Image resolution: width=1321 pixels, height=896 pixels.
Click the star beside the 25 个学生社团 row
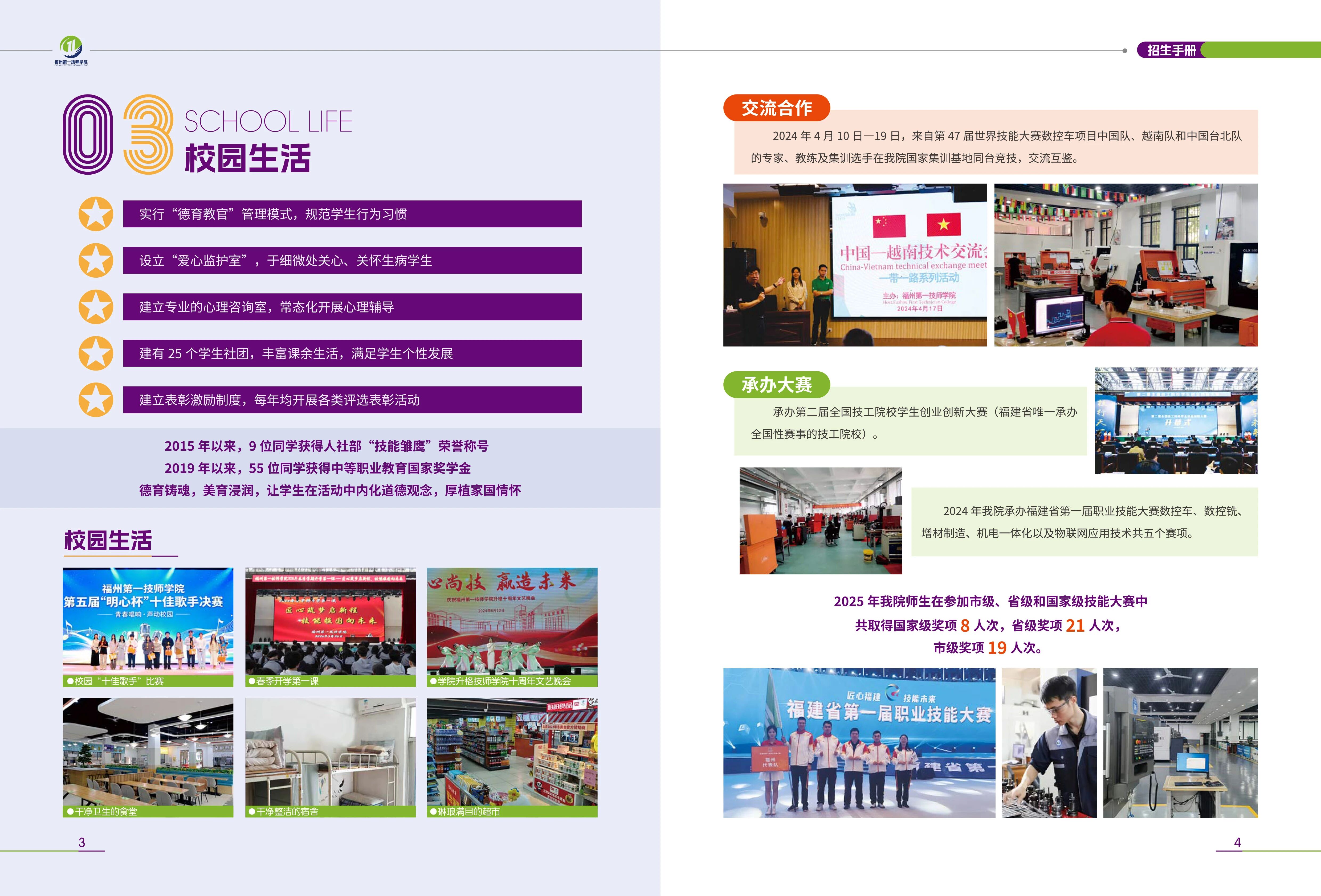point(96,354)
